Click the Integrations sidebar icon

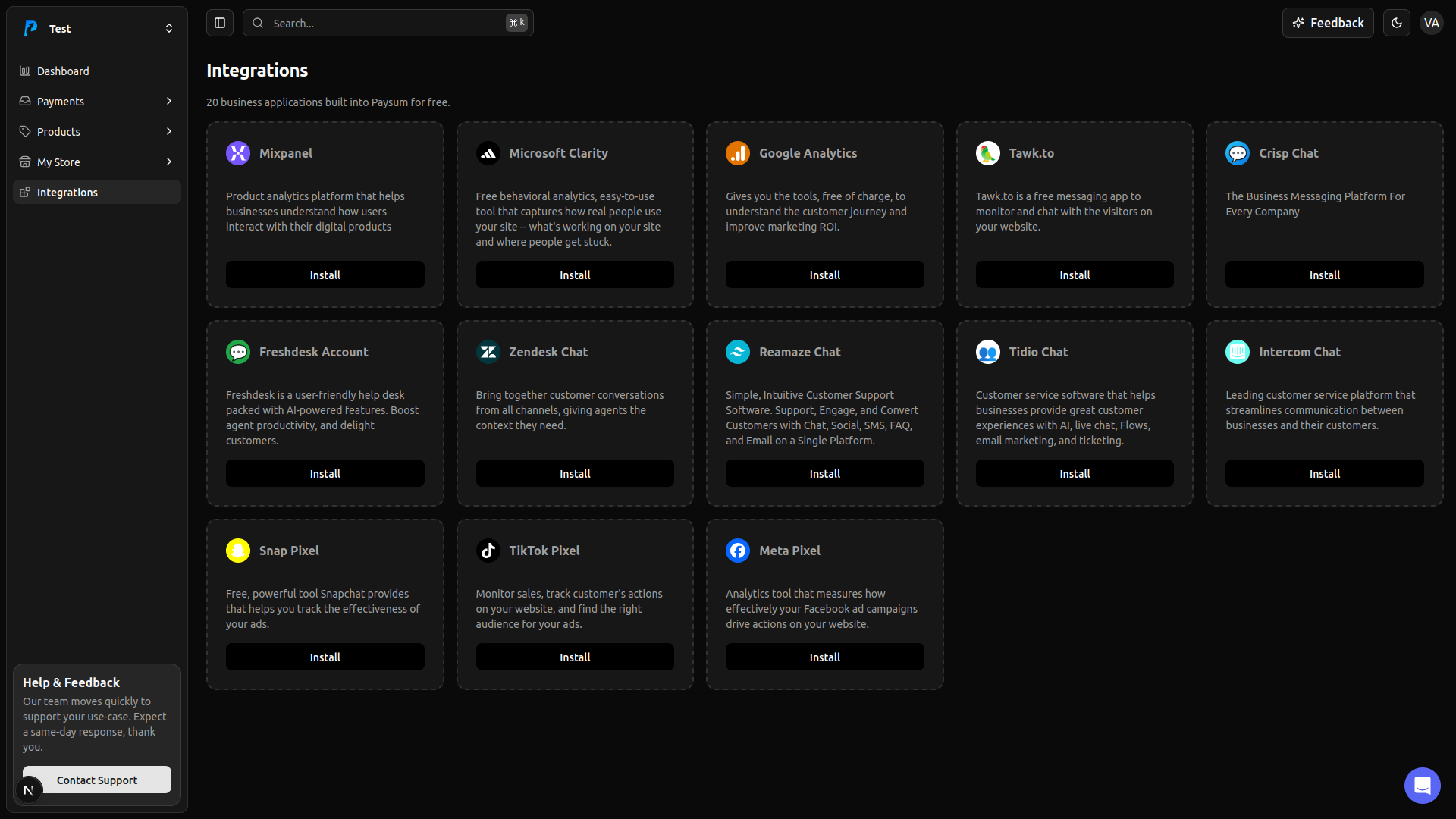coord(25,192)
